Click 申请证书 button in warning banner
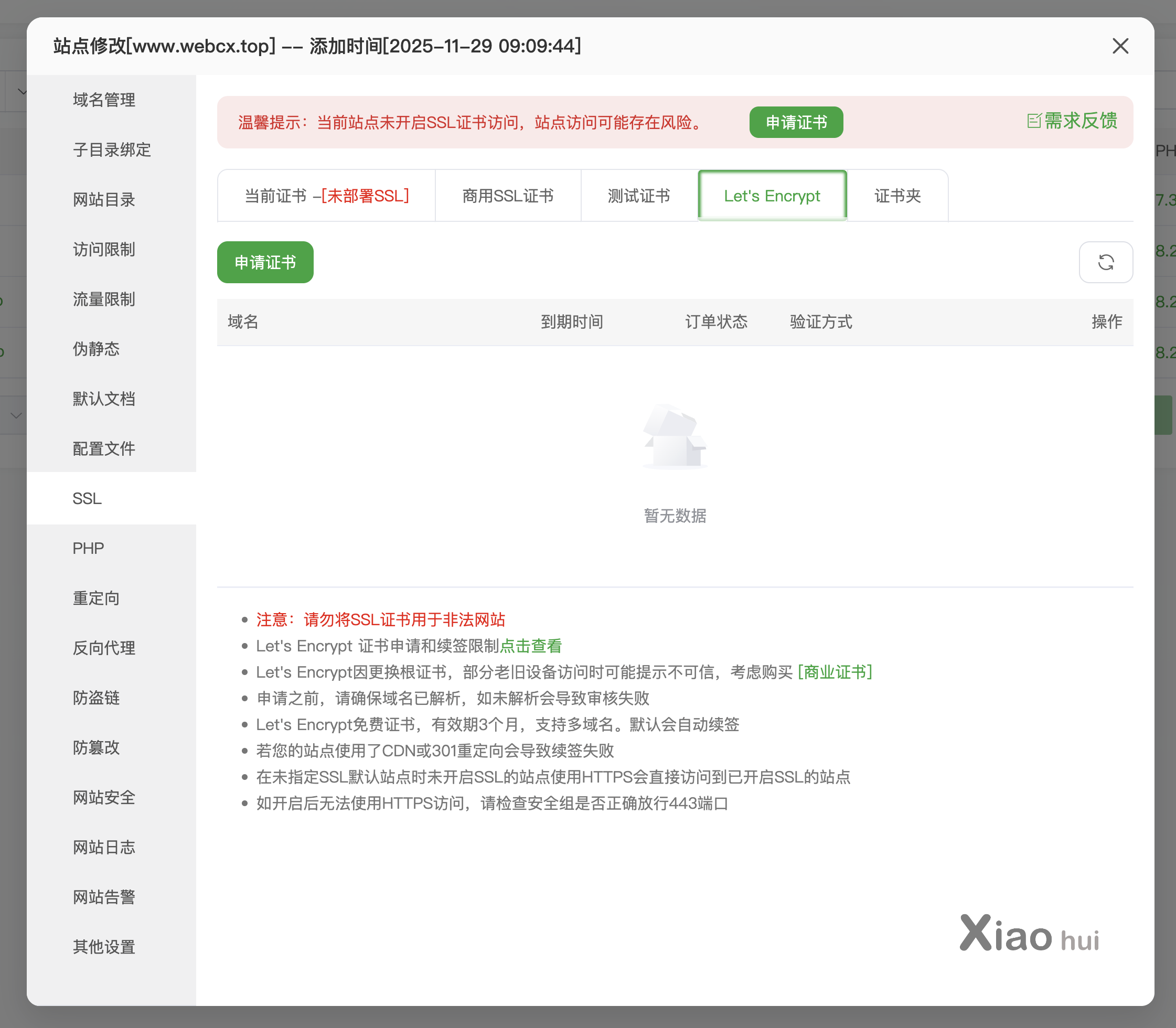 click(x=796, y=122)
